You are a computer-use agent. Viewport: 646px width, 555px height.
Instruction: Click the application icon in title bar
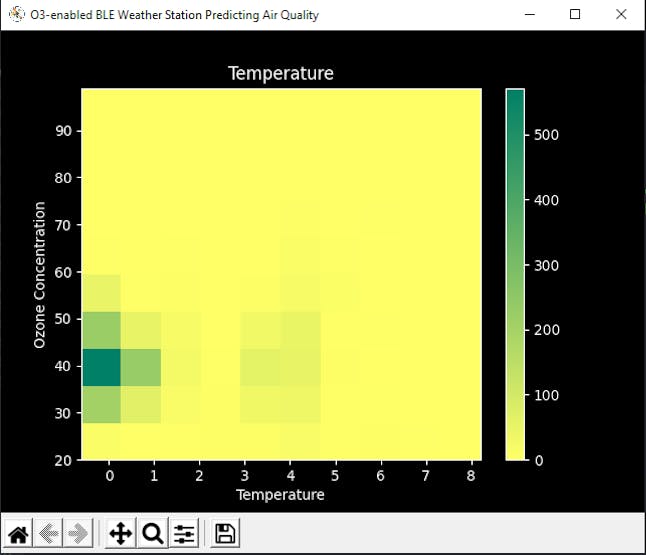tap(16, 14)
